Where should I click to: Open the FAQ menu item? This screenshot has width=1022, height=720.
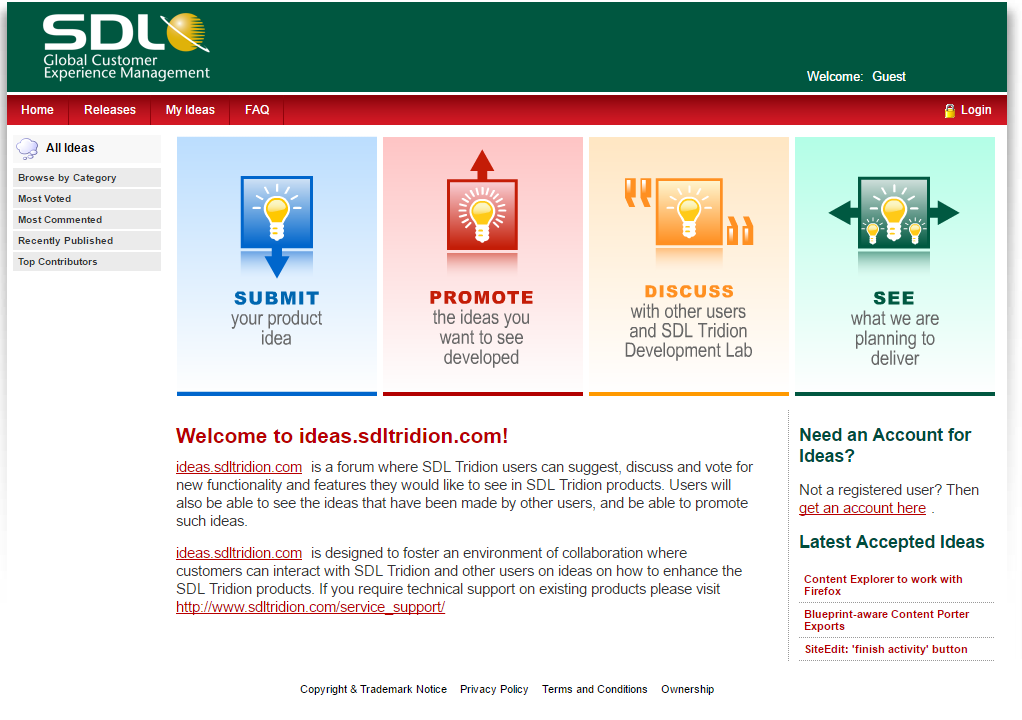coord(257,110)
